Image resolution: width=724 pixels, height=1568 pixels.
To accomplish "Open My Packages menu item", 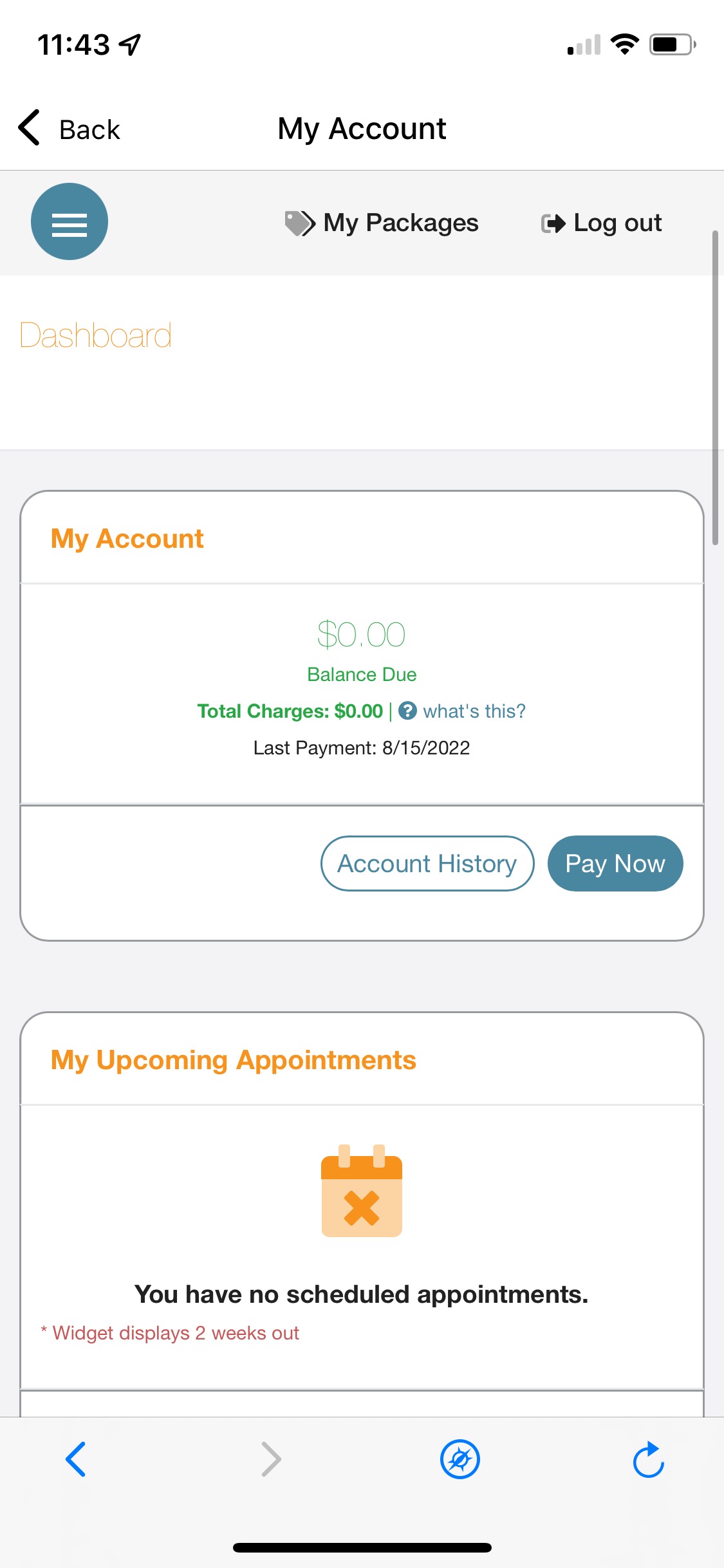I will (x=400, y=223).
